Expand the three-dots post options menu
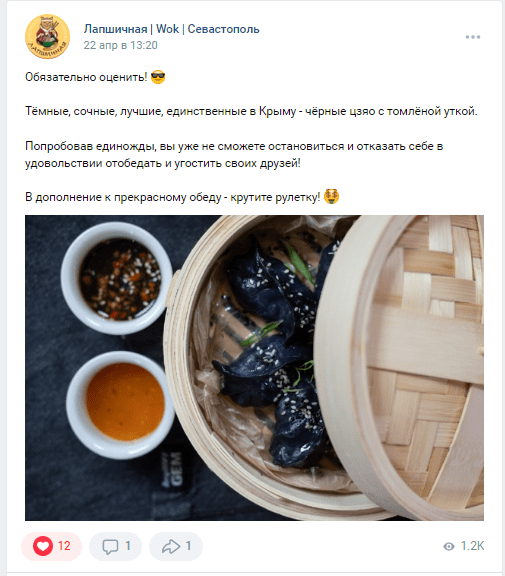The width and height of the screenshot is (505, 576). click(x=473, y=37)
